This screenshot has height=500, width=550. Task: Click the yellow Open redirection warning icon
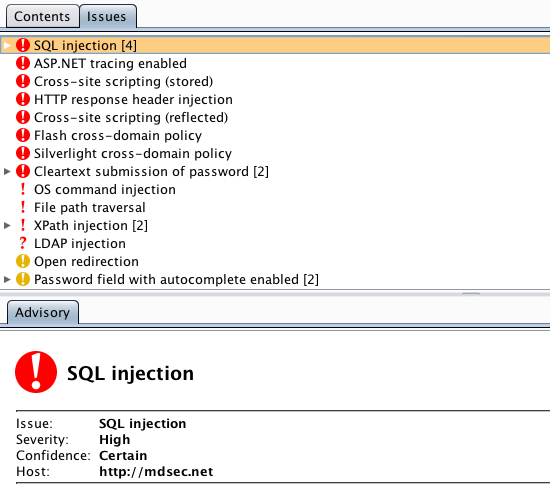23,261
